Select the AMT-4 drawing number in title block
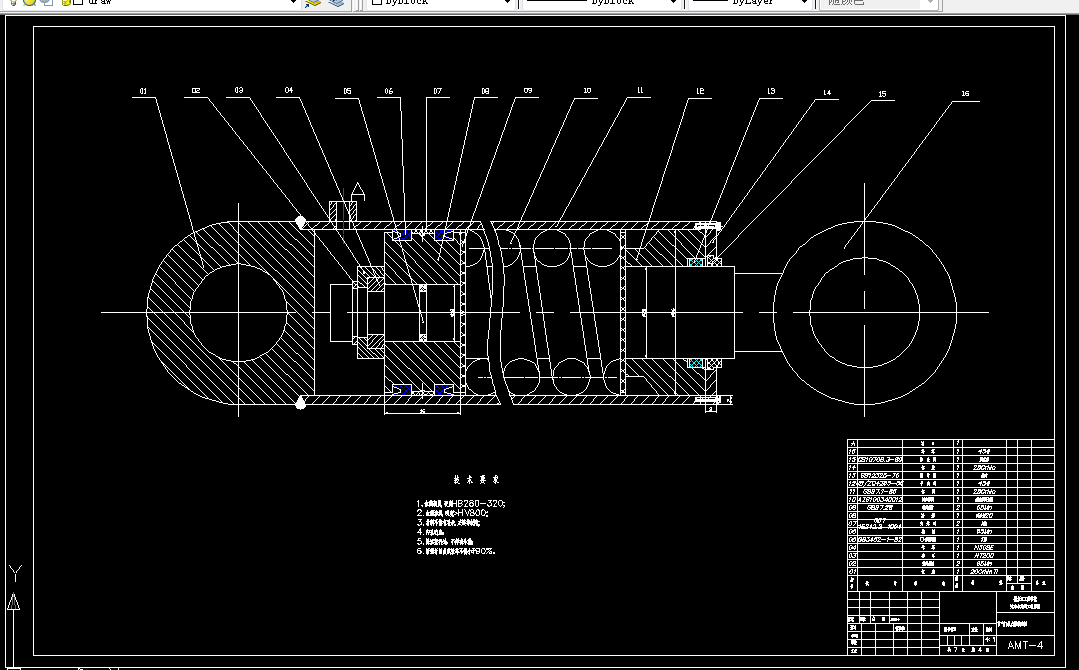 coord(1025,645)
